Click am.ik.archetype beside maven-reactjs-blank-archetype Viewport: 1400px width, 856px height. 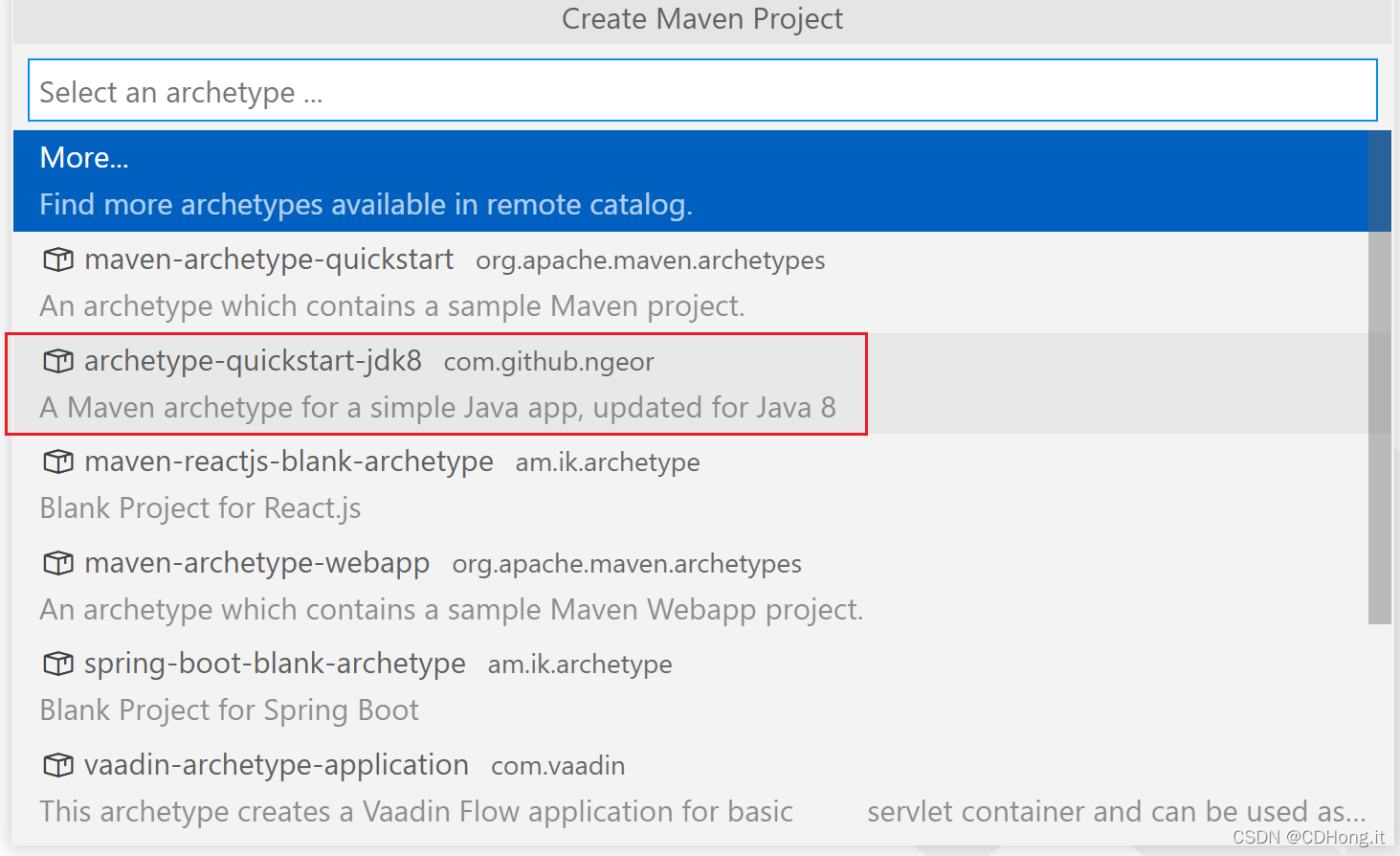coord(608,462)
